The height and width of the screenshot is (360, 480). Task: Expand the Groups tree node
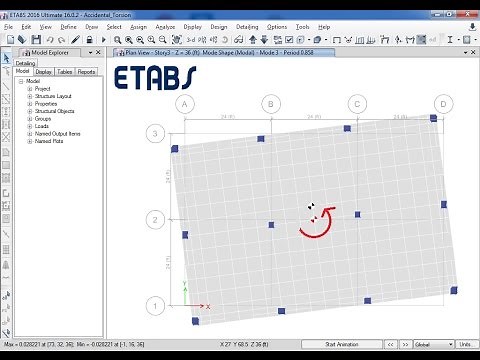(30, 119)
